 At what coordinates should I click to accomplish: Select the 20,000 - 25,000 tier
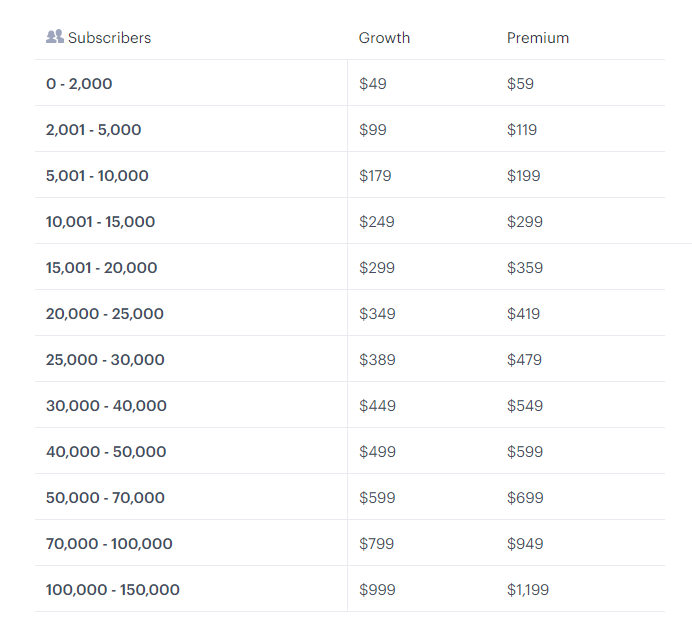pos(105,314)
